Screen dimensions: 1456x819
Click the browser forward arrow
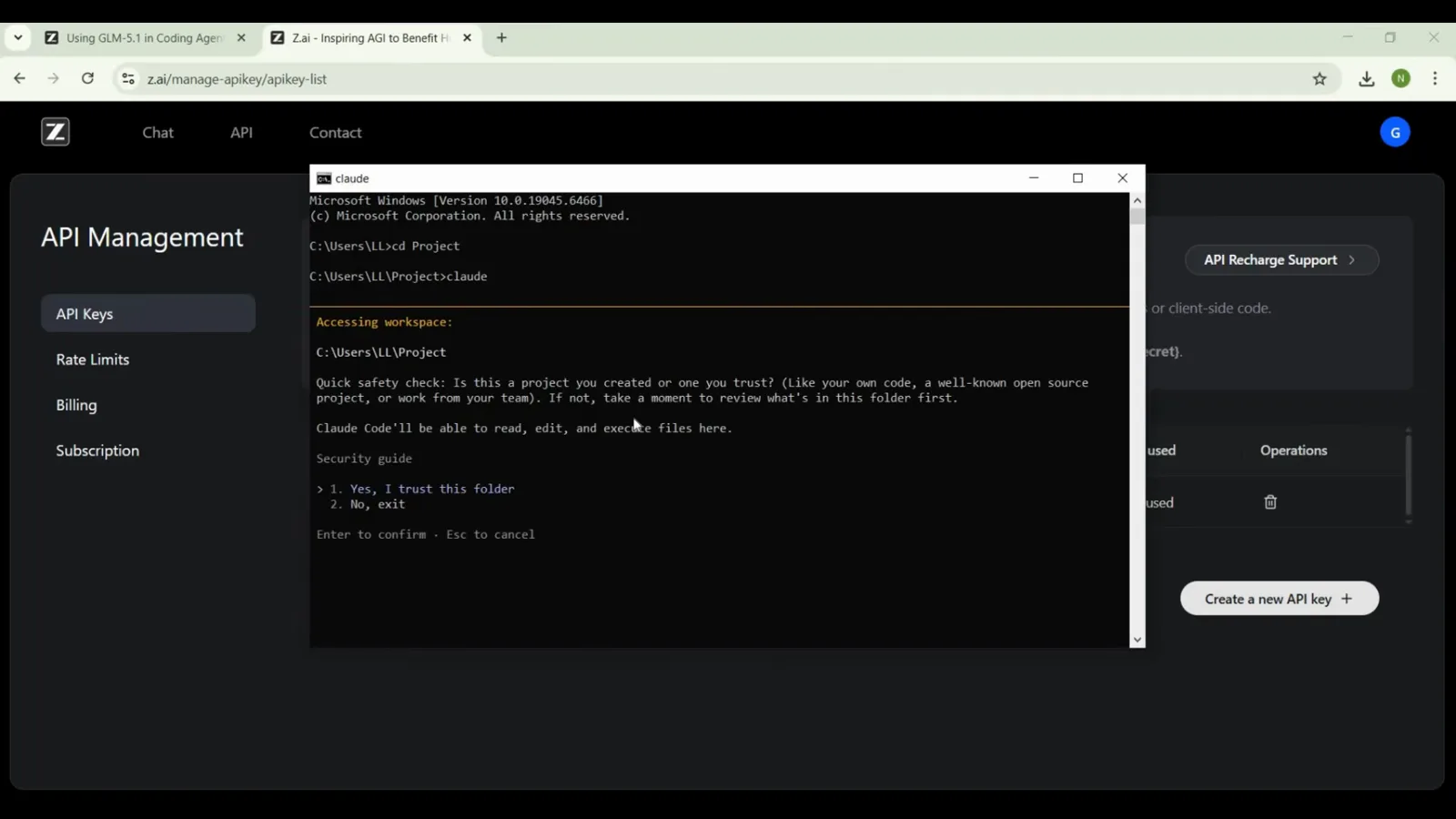click(54, 78)
